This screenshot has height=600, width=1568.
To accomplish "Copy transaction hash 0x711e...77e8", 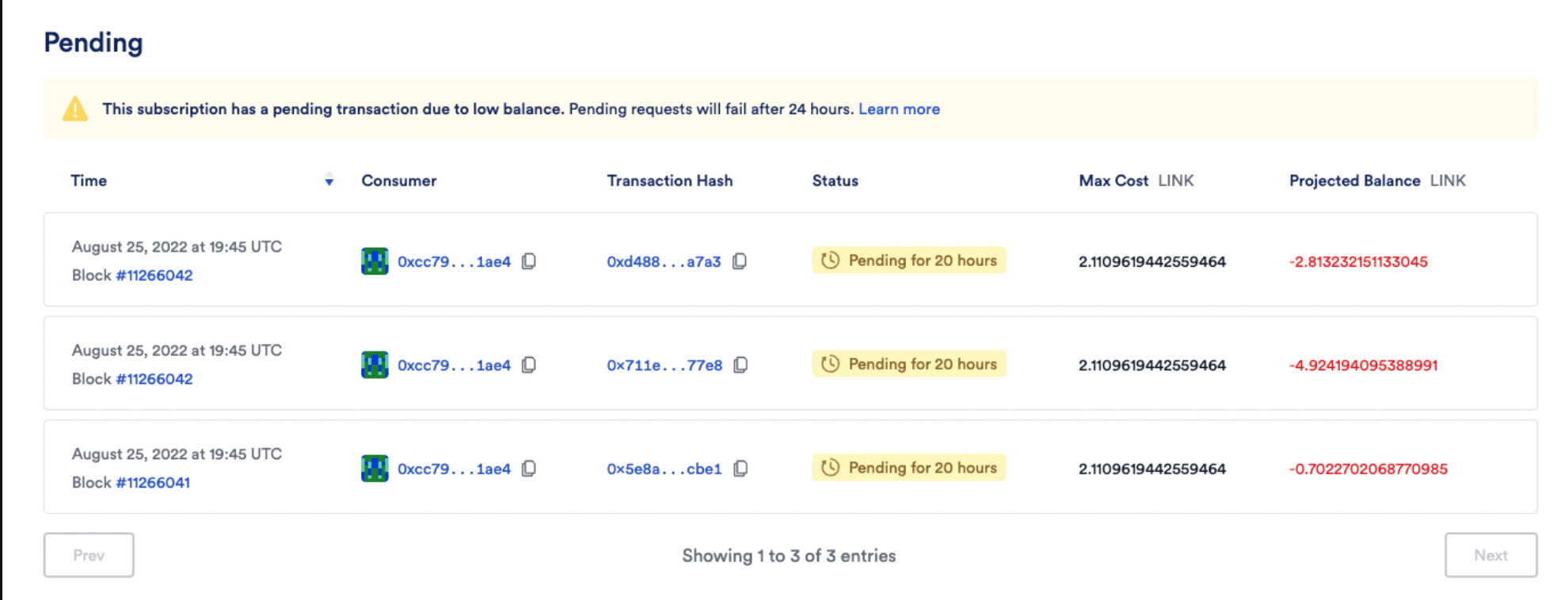I will pyautogui.click(x=740, y=365).
